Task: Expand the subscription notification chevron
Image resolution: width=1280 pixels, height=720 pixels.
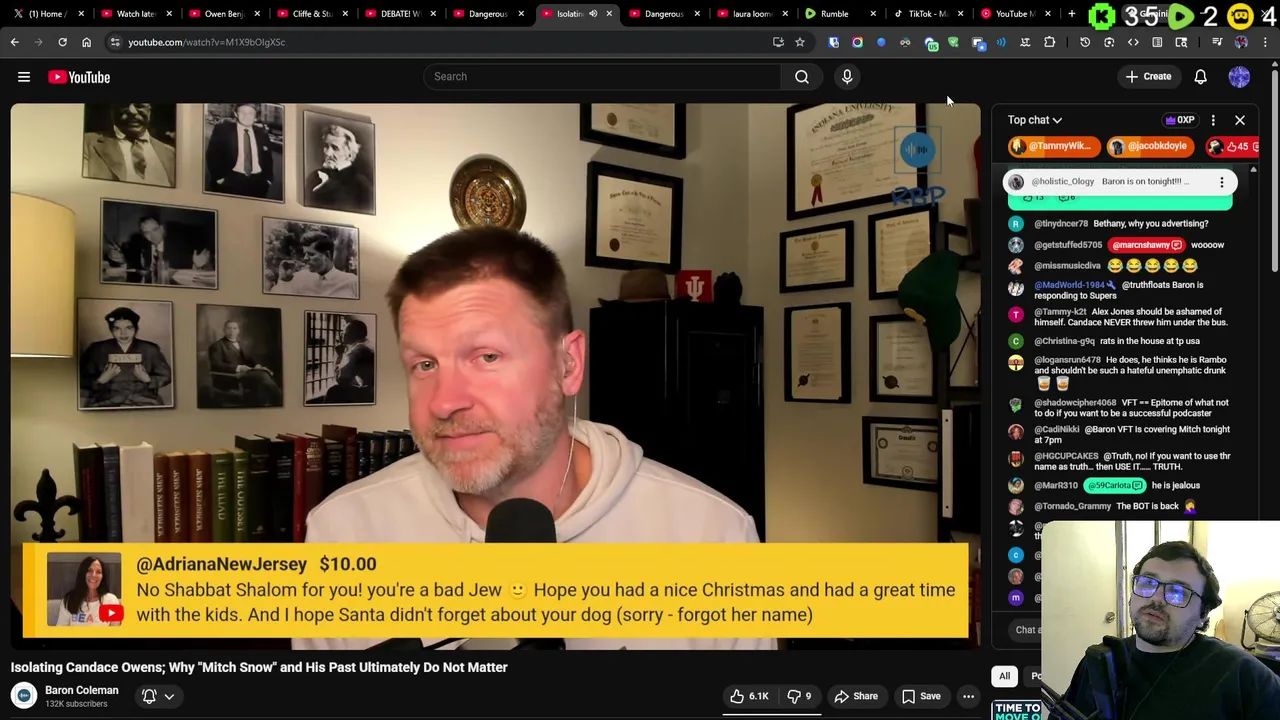Action: [169, 696]
